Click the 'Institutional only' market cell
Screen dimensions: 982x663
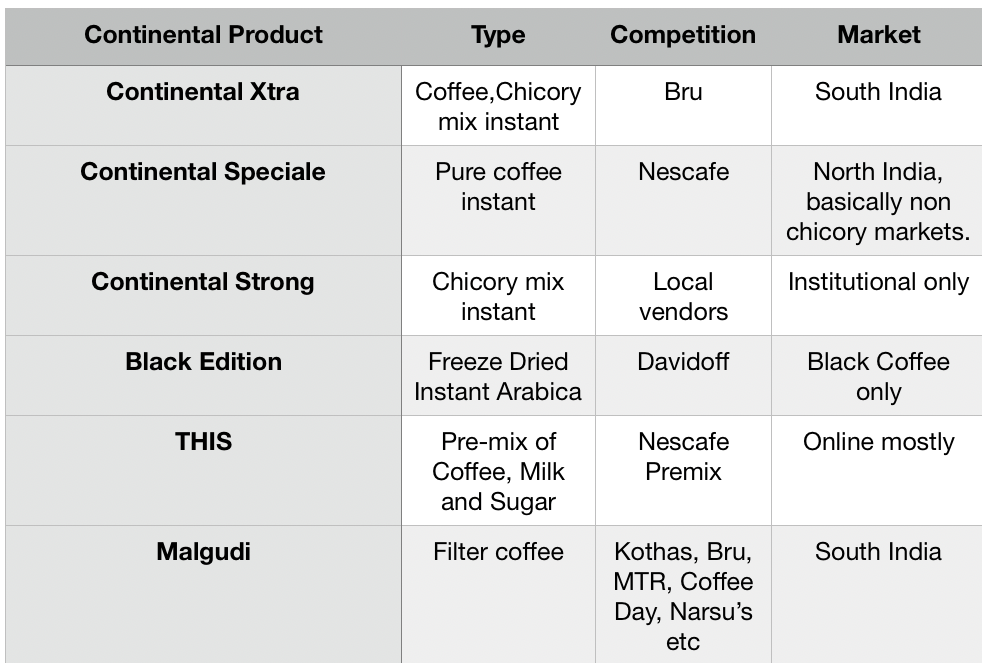point(878,282)
